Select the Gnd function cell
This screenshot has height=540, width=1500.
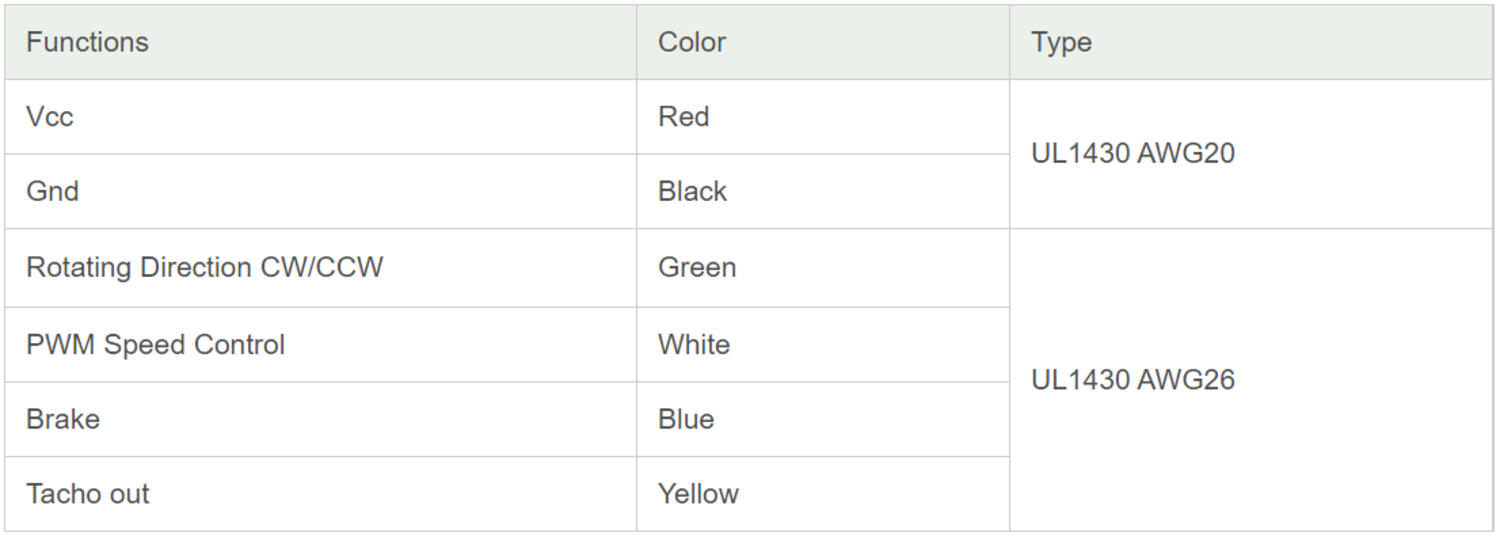point(52,191)
